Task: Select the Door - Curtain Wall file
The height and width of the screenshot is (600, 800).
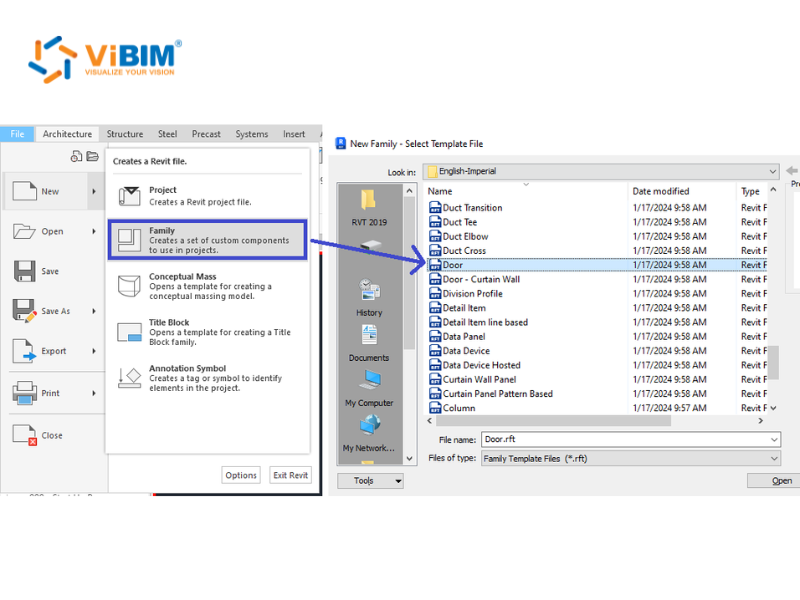Action: pyautogui.click(x=597, y=279)
